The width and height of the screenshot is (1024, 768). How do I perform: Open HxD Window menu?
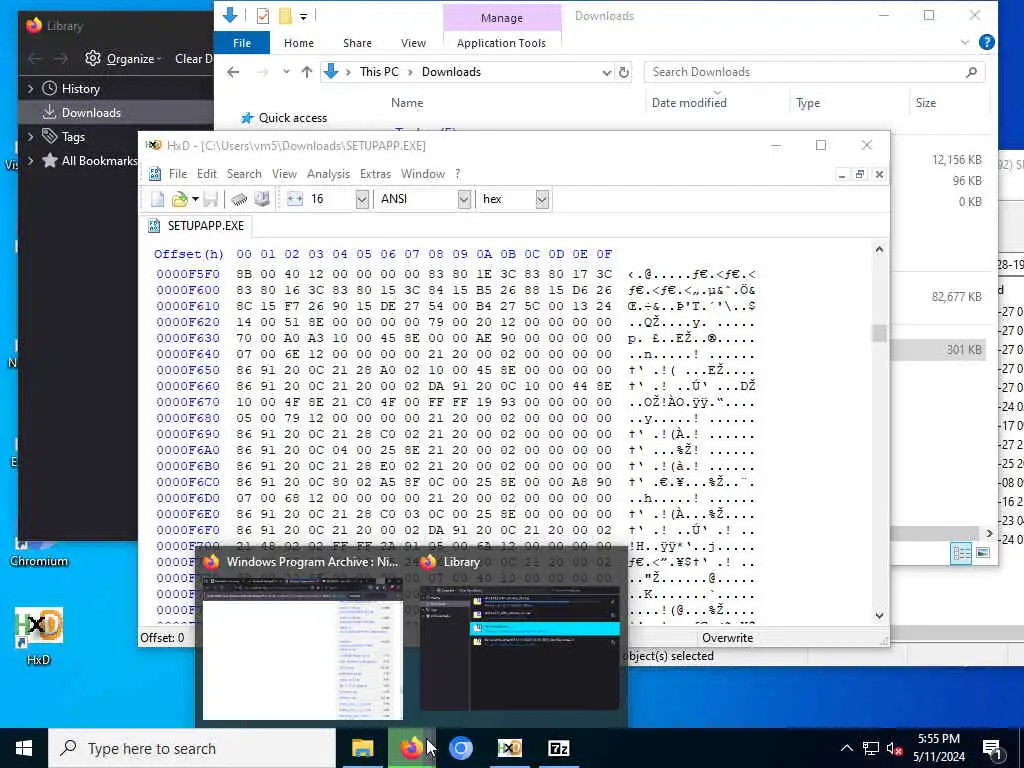coord(423,174)
